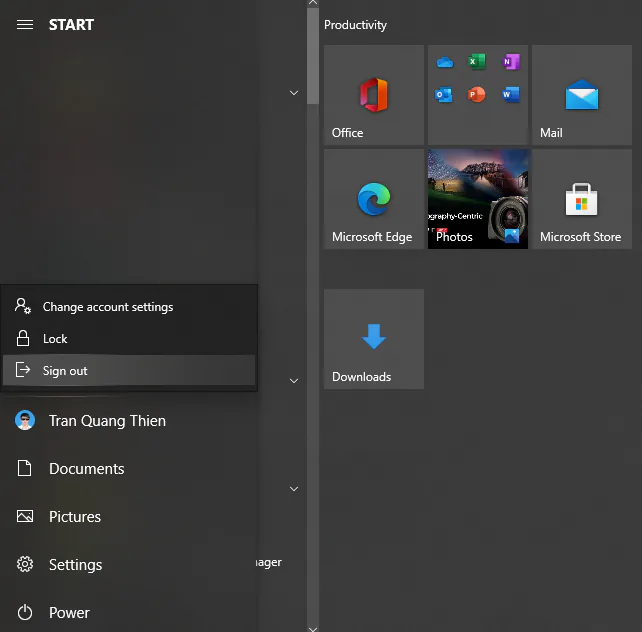The width and height of the screenshot is (642, 632).
Task: Launch OneNote from the Office folder tile
Action: coord(511,62)
